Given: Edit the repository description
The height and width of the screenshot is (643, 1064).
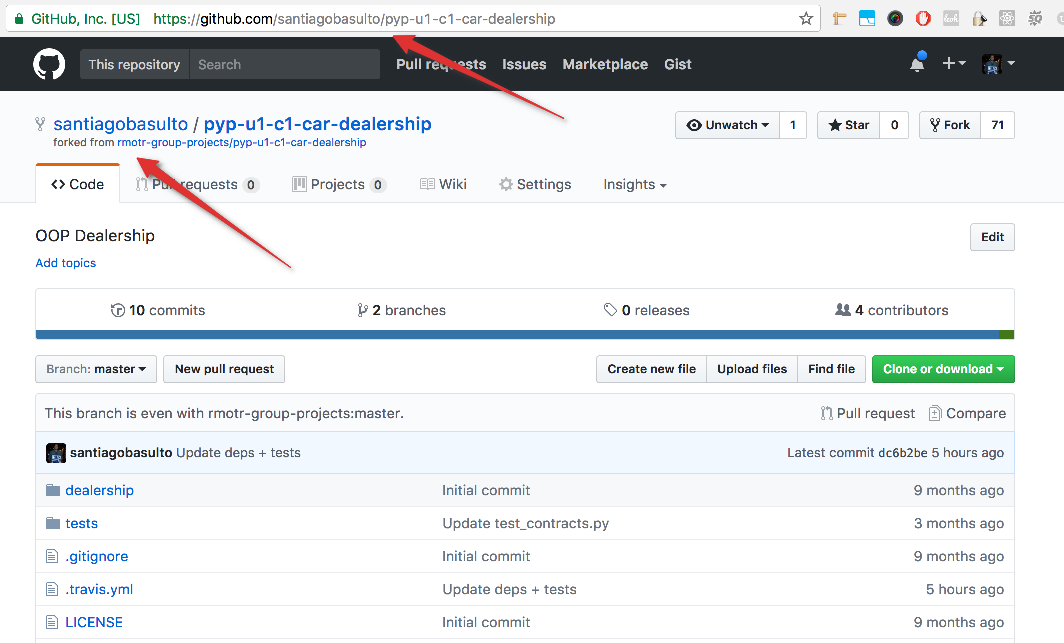Looking at the screenshot, I should tap(992, 237).
